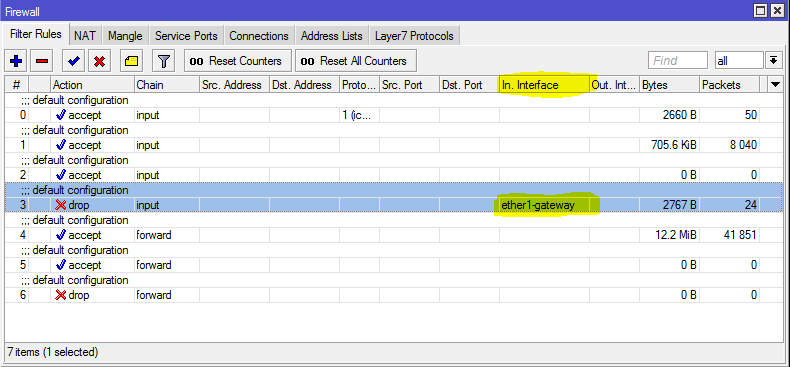The width and height of the screenshot is (790, 367).
Task: Open the dropdown arrow beside 'all' filter
Action: point(773,60)
